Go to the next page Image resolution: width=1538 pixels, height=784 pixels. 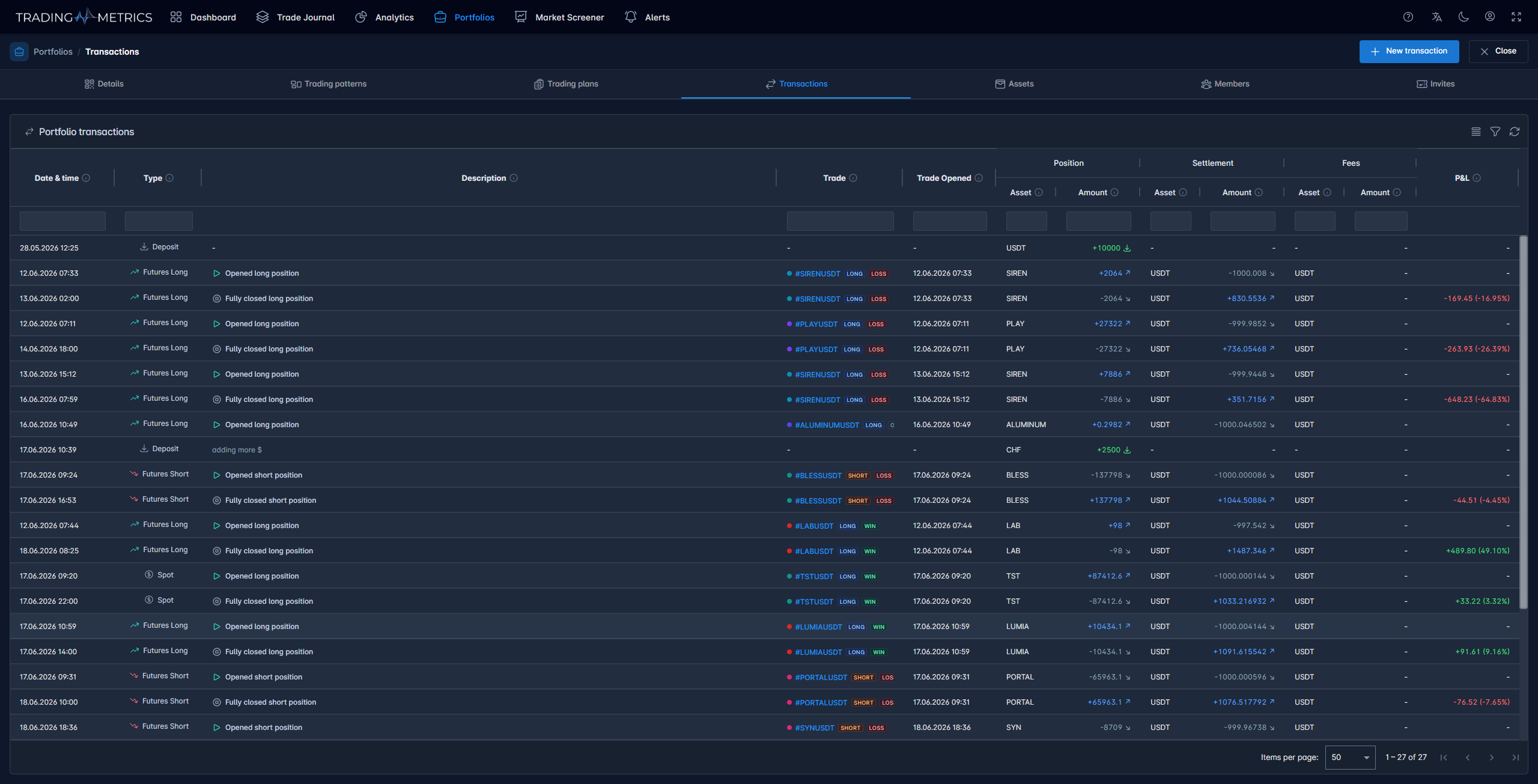(1492, 758)
